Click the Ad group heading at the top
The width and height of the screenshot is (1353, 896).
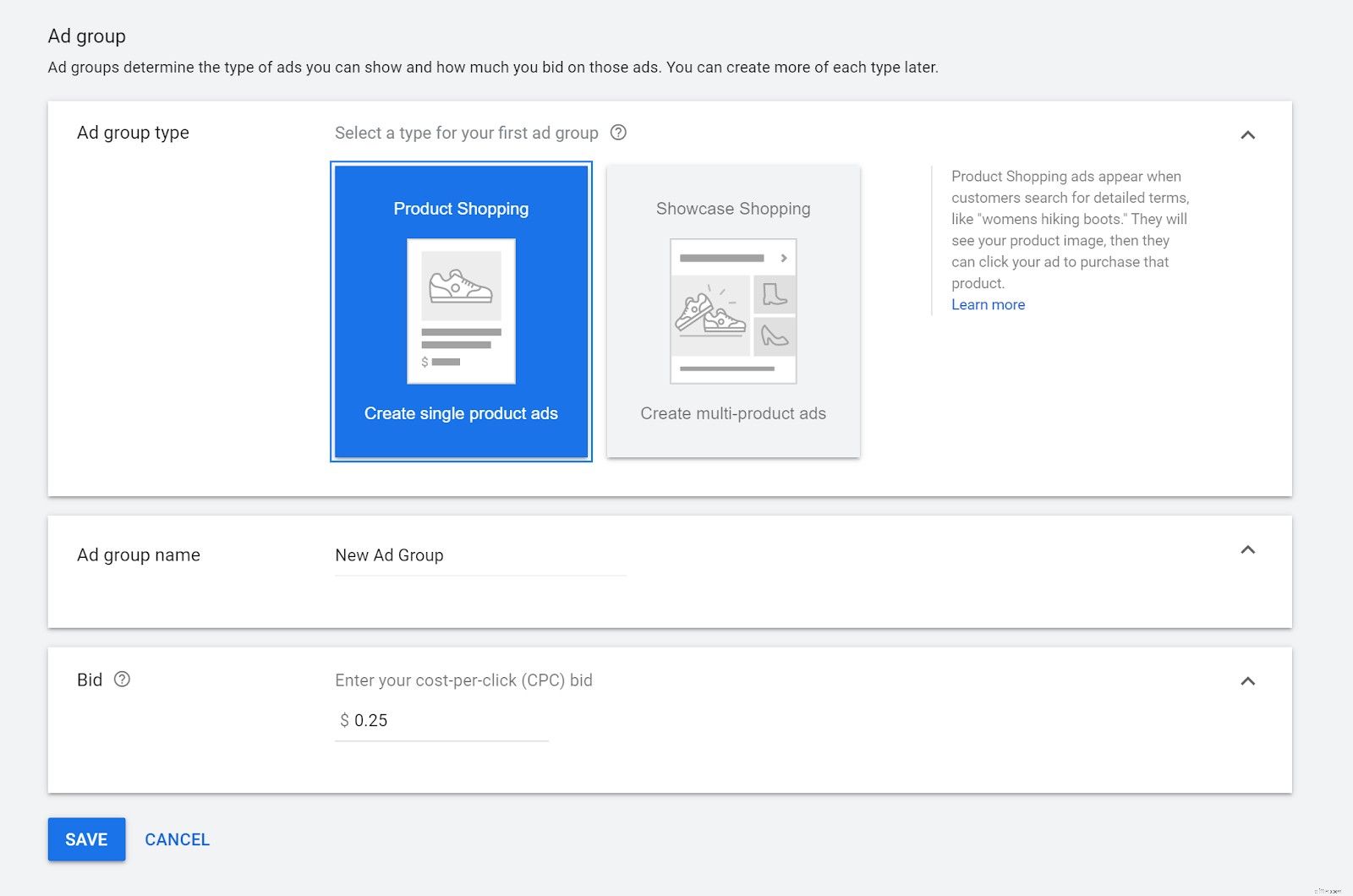pos(87,36)
